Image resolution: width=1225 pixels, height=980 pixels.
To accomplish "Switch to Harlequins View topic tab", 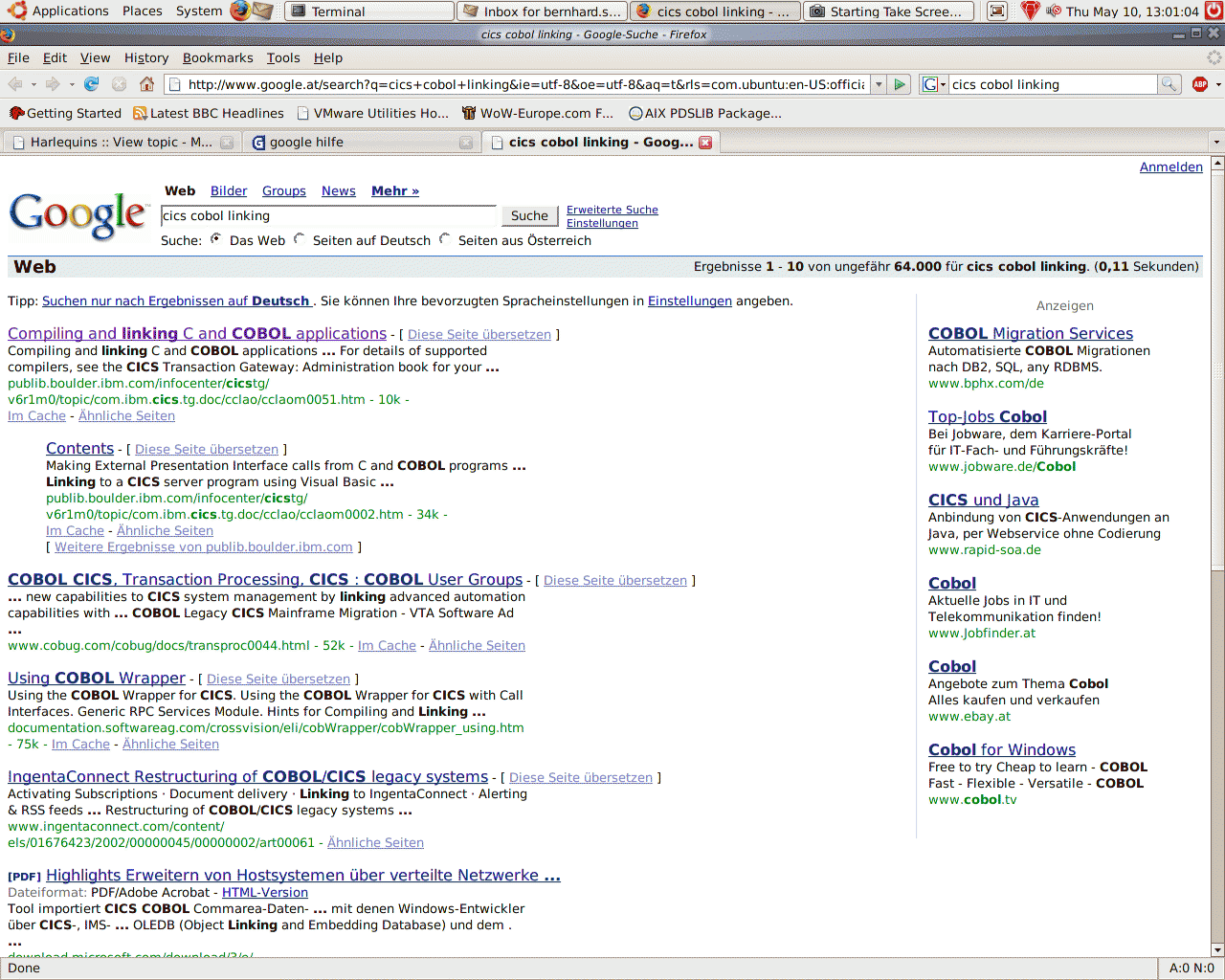I will pyautogui.click(x=121, y=142).
